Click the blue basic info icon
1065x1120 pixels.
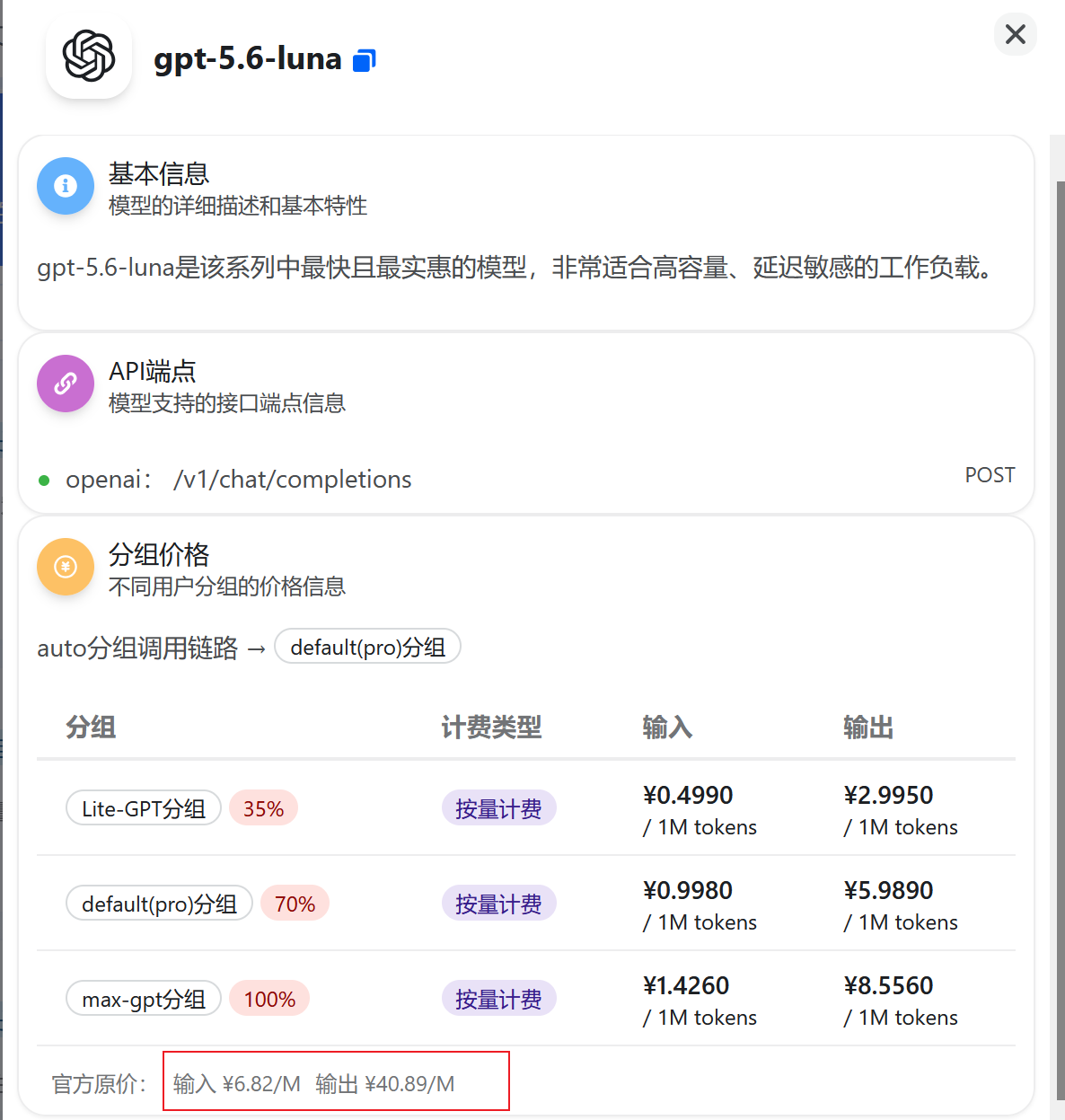[66, 186]
